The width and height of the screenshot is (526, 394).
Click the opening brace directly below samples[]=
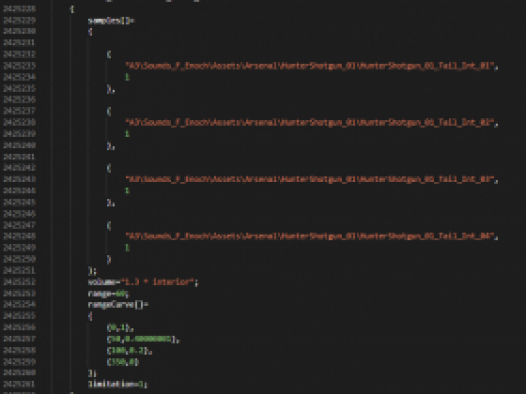(90, 32)
